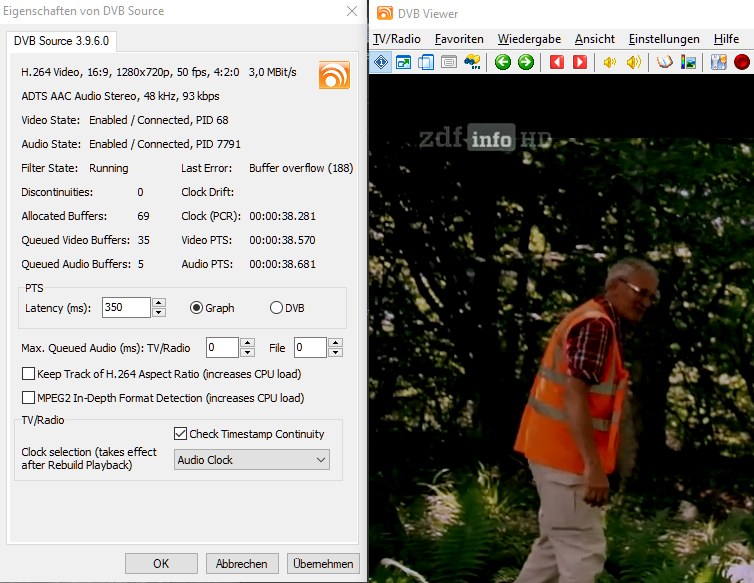Raise volume with the larger speaker icon
The height and width of the screenshot is (583, 754).
point(634,62)
